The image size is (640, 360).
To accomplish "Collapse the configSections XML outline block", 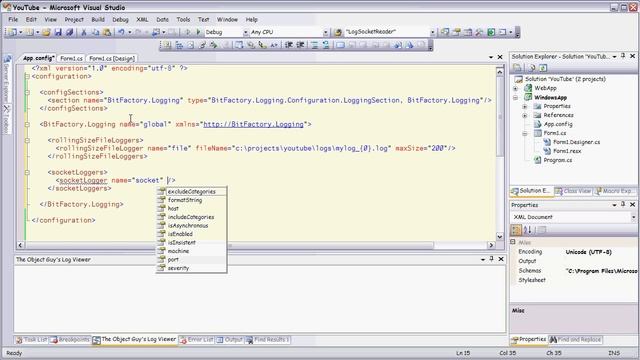I will click(x=27, y=92).
